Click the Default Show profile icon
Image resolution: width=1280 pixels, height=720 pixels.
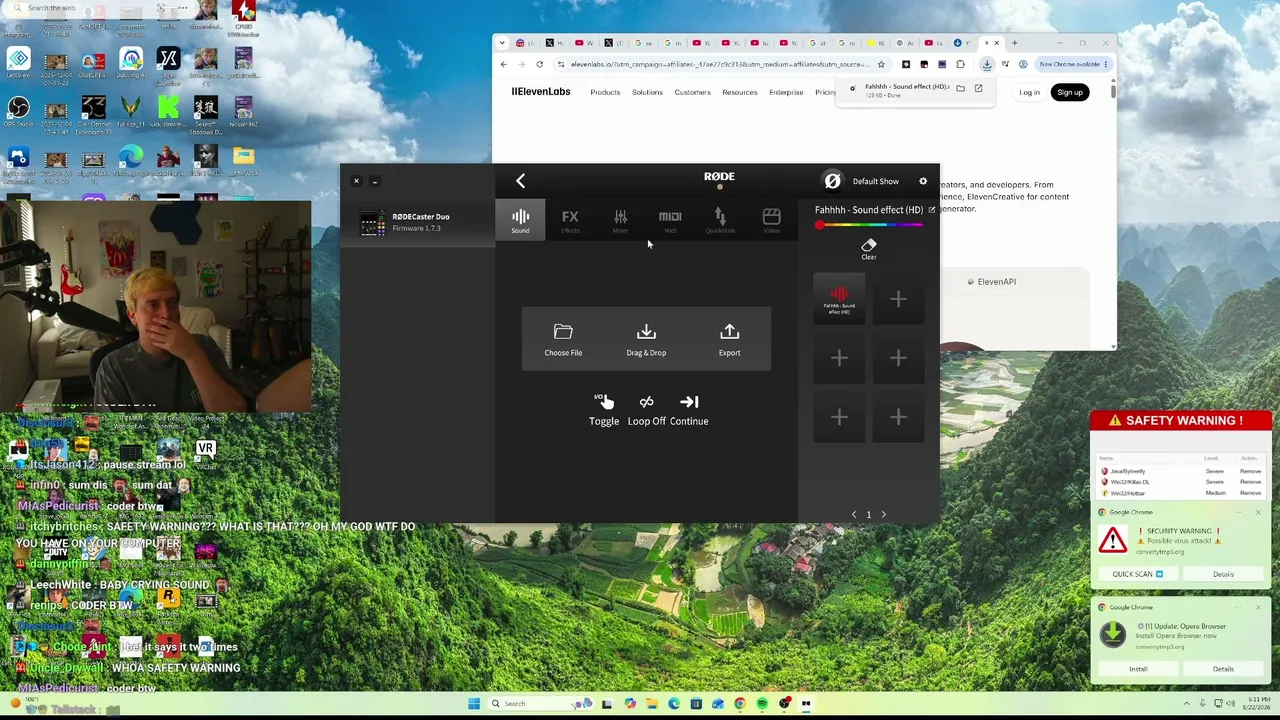click(832, 181)
